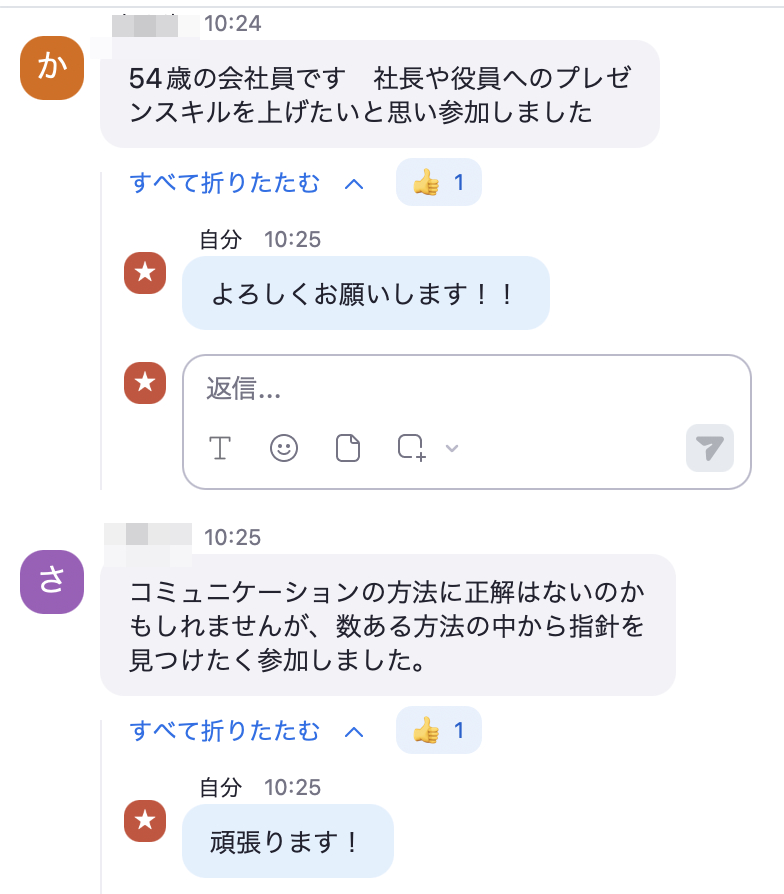The image size is (784, 894).
Task: Click the file attachment icon in reply box
Action: [347, 448]
